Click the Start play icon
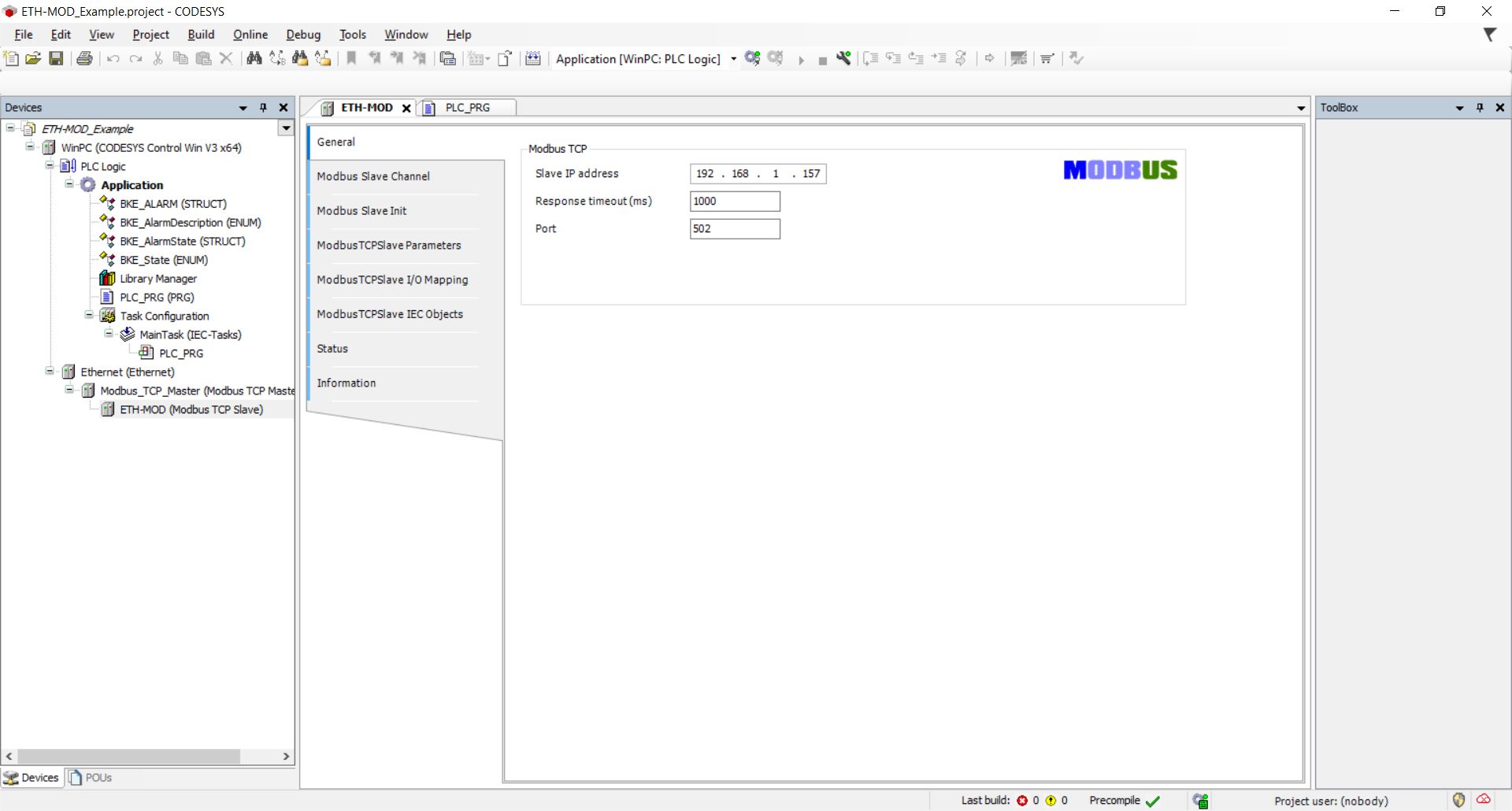 801,60
